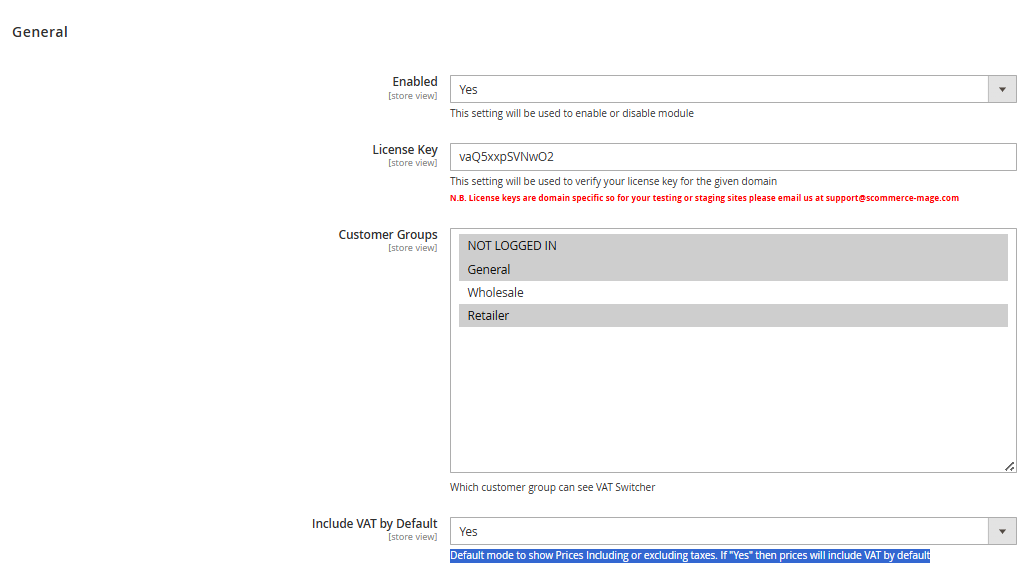This screenshot has width=1022, height=588.
Task: Click the red license key domain notice
Action: coord(704,198)
